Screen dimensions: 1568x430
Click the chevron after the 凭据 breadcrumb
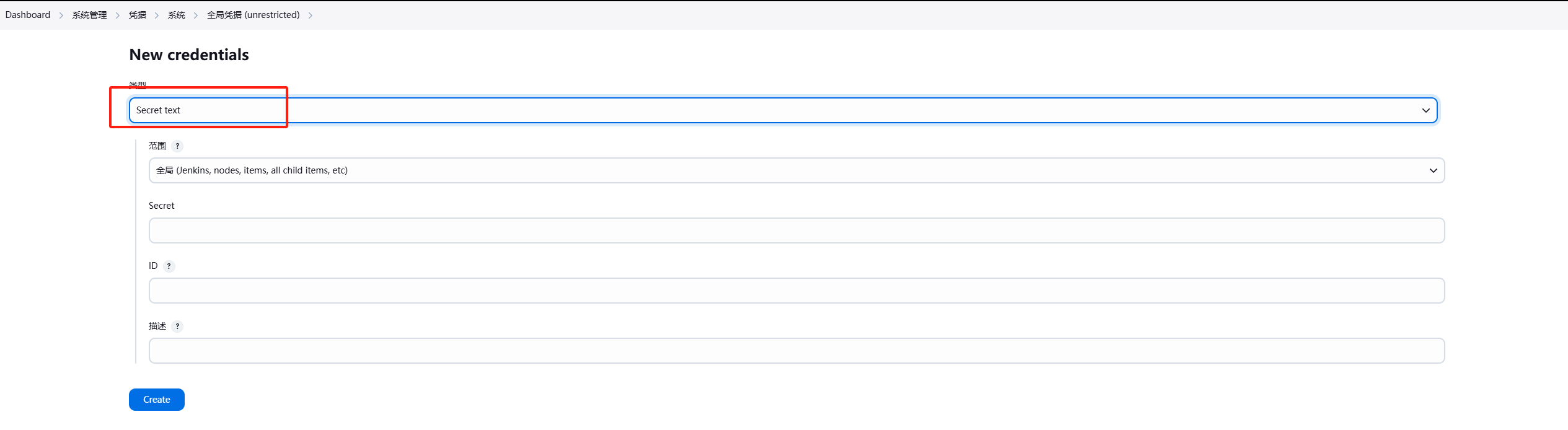click(x=157, y=15)
